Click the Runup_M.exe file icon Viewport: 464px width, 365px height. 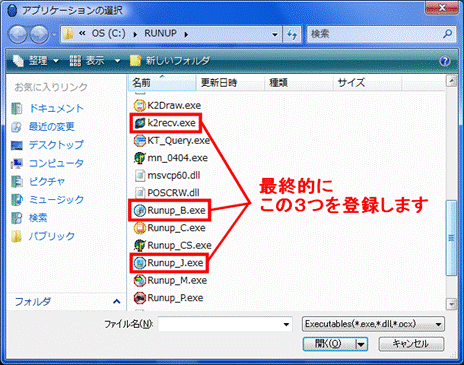click(x=140, y=281)
